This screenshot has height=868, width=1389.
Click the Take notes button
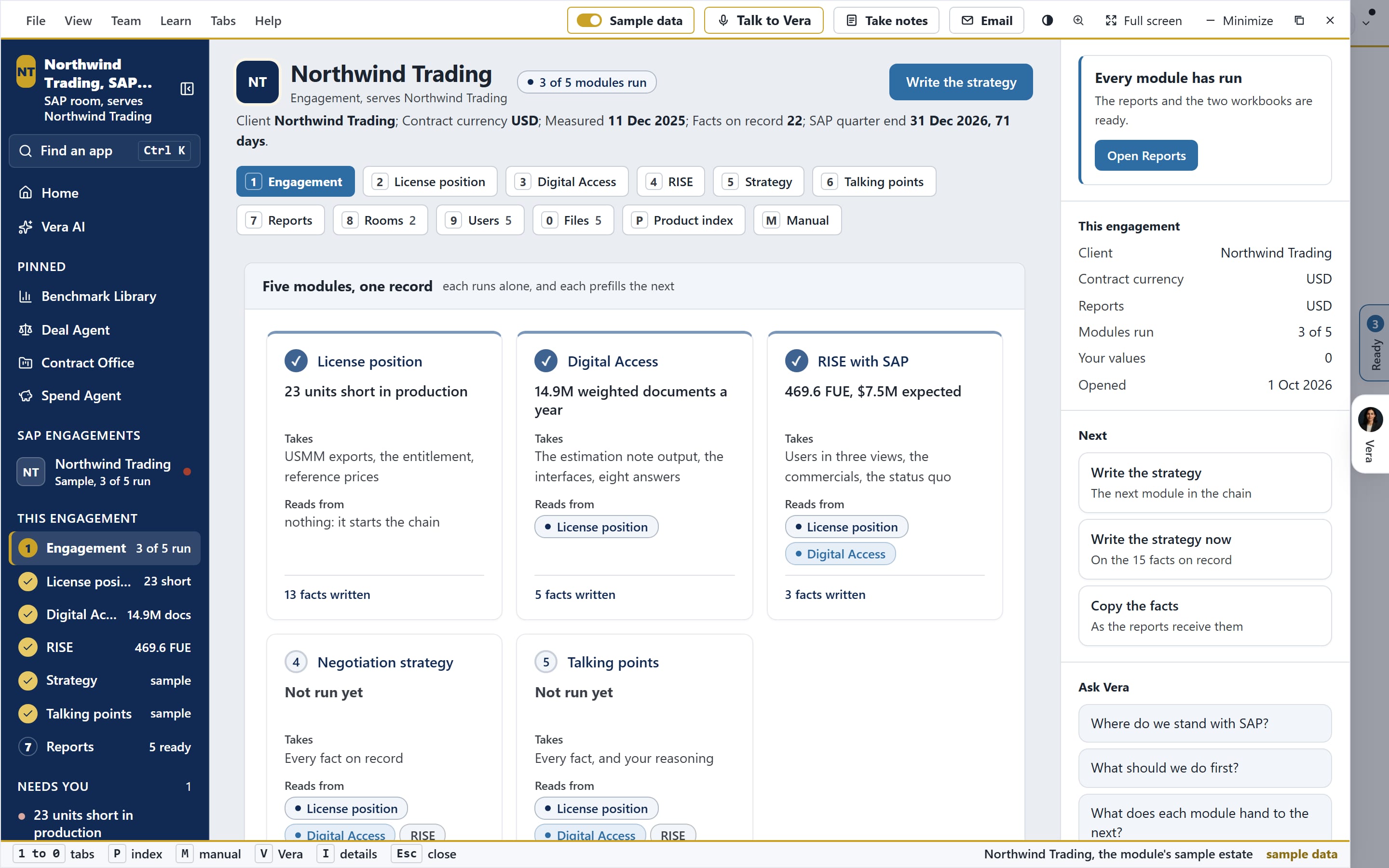tap(886, 21)
